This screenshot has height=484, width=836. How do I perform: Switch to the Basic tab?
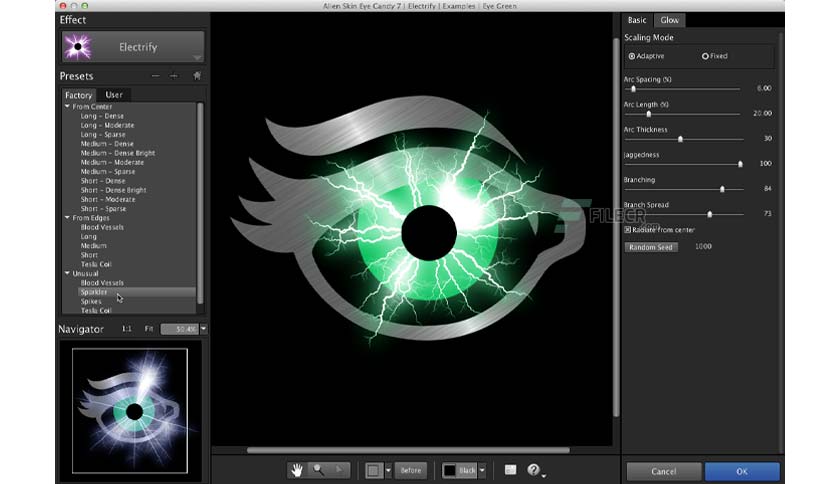pos(637,20)
